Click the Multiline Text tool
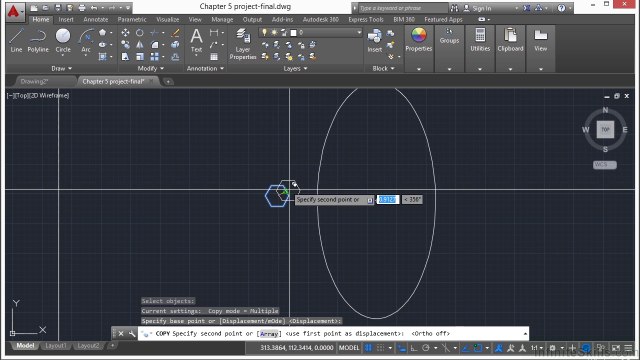 click(196, 40)
